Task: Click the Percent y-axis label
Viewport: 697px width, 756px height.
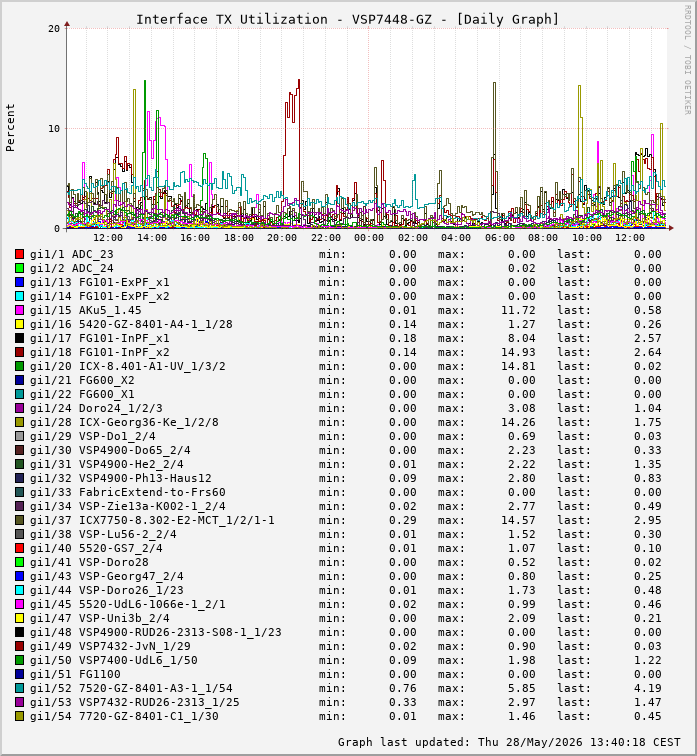Action: click(10, 127)
